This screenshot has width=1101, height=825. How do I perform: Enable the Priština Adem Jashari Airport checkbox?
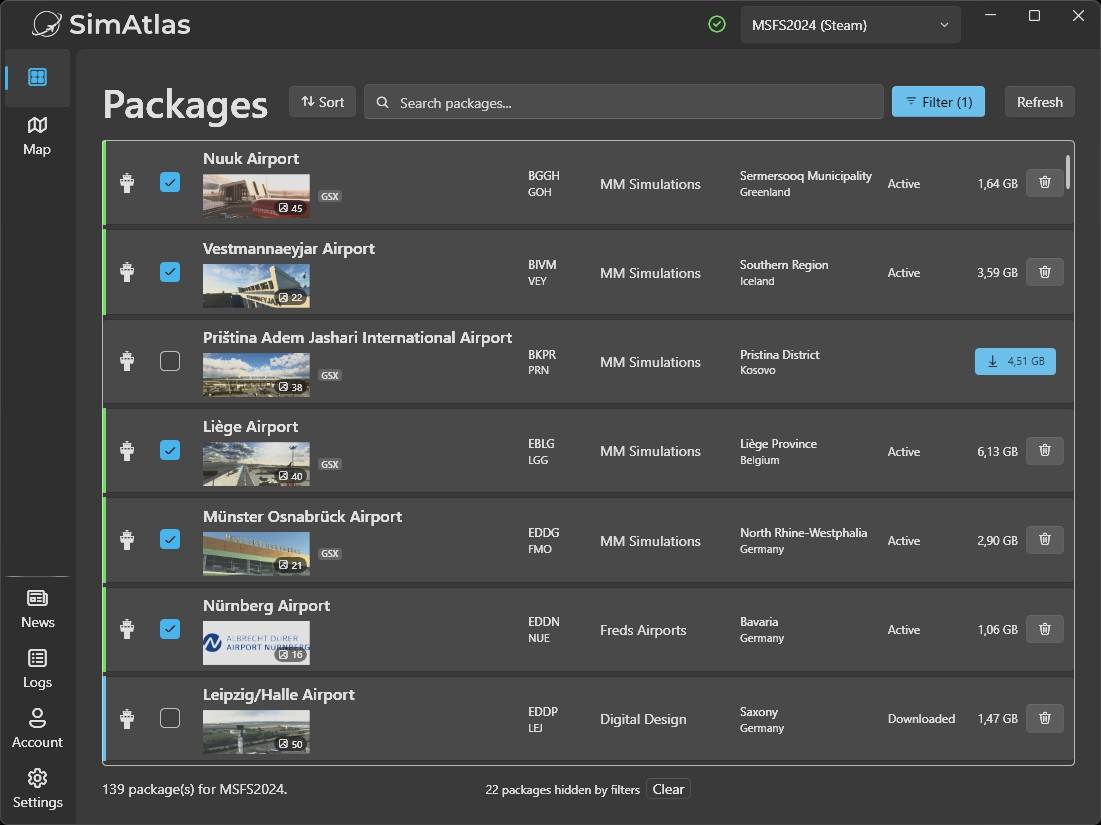(170, 361)
